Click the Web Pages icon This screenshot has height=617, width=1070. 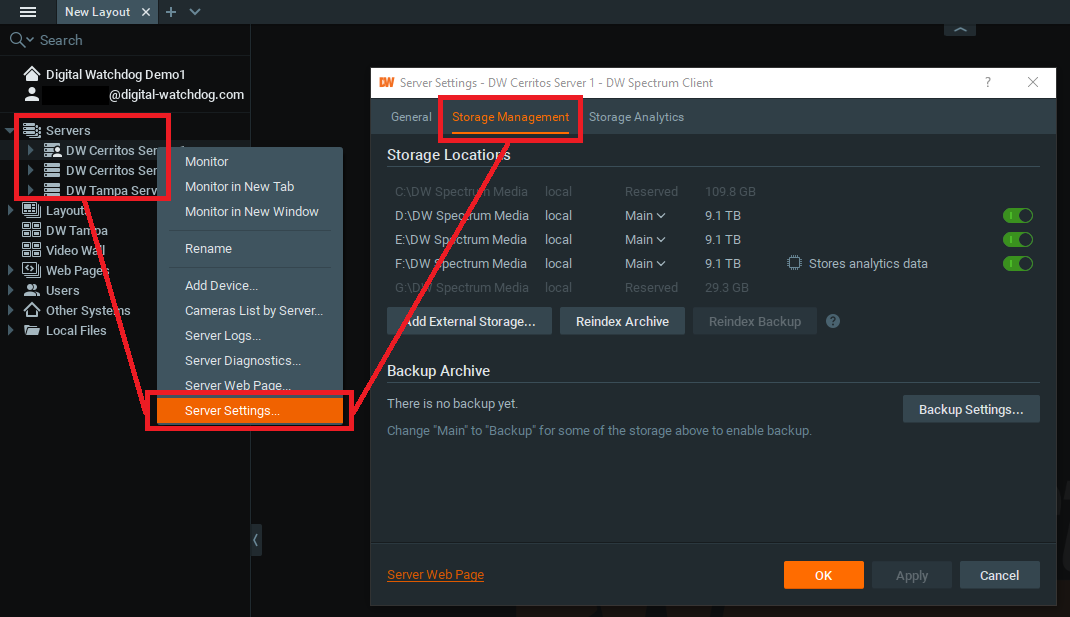pos(31,270)
